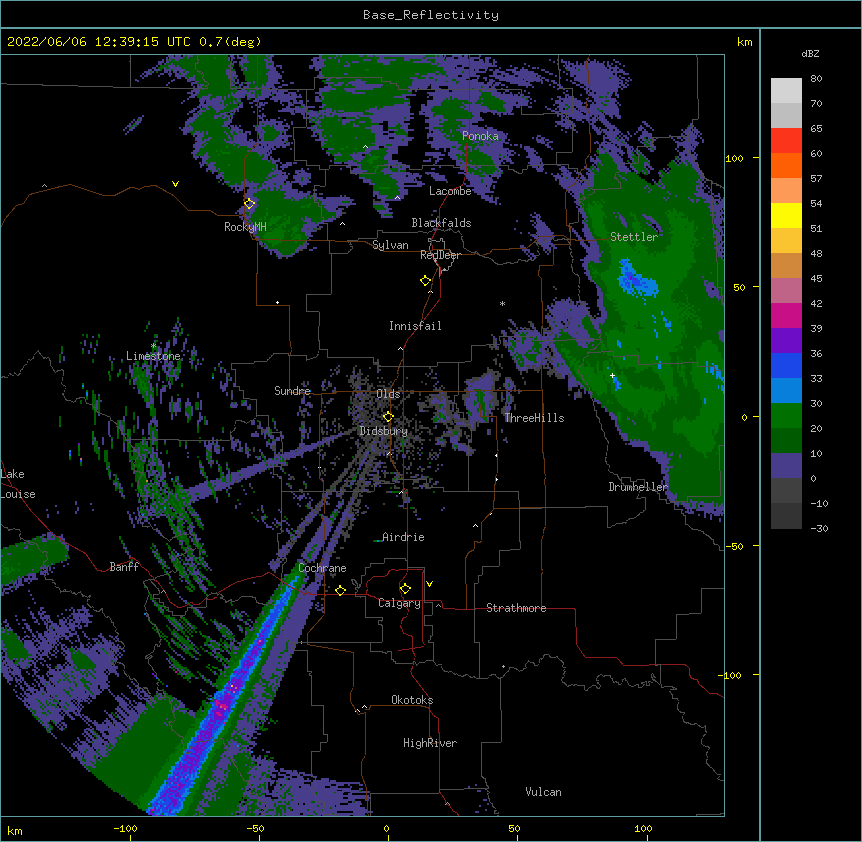Pick the gold 48-51 dBZ legend swatch
Screen dimensions: 862x842
coord(786,240)
